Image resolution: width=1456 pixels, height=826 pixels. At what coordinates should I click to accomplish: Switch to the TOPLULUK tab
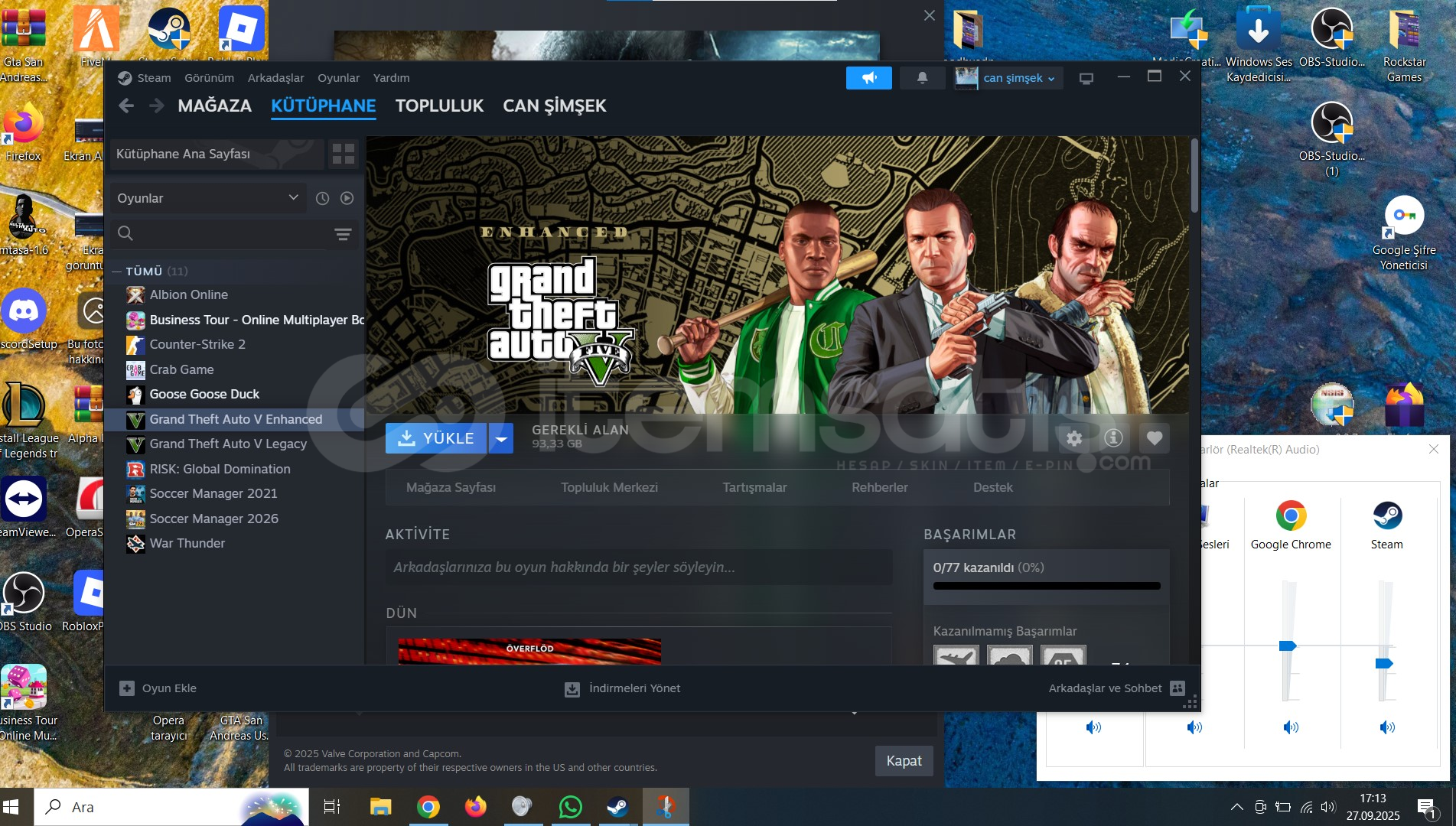click(x=439, y=106)
